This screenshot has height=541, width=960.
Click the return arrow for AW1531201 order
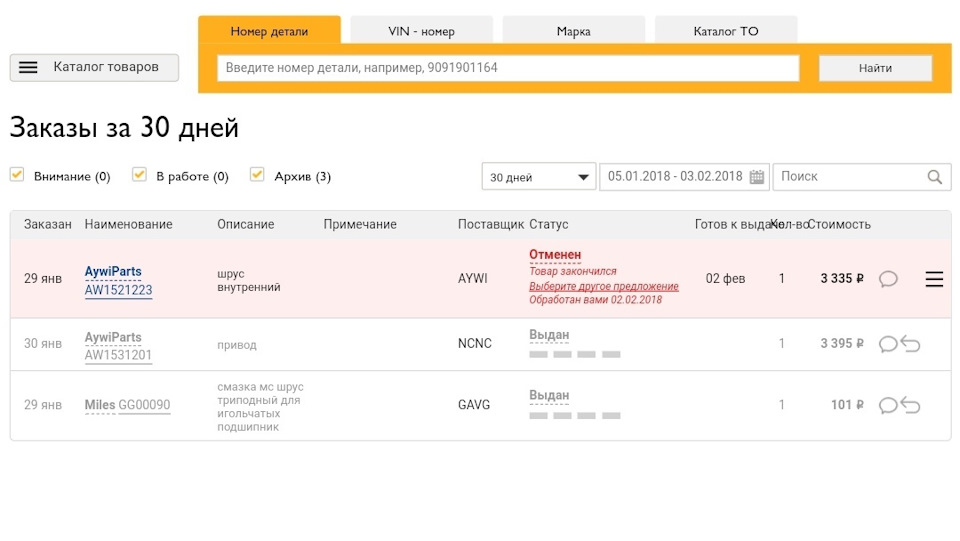tap(910, 344)
